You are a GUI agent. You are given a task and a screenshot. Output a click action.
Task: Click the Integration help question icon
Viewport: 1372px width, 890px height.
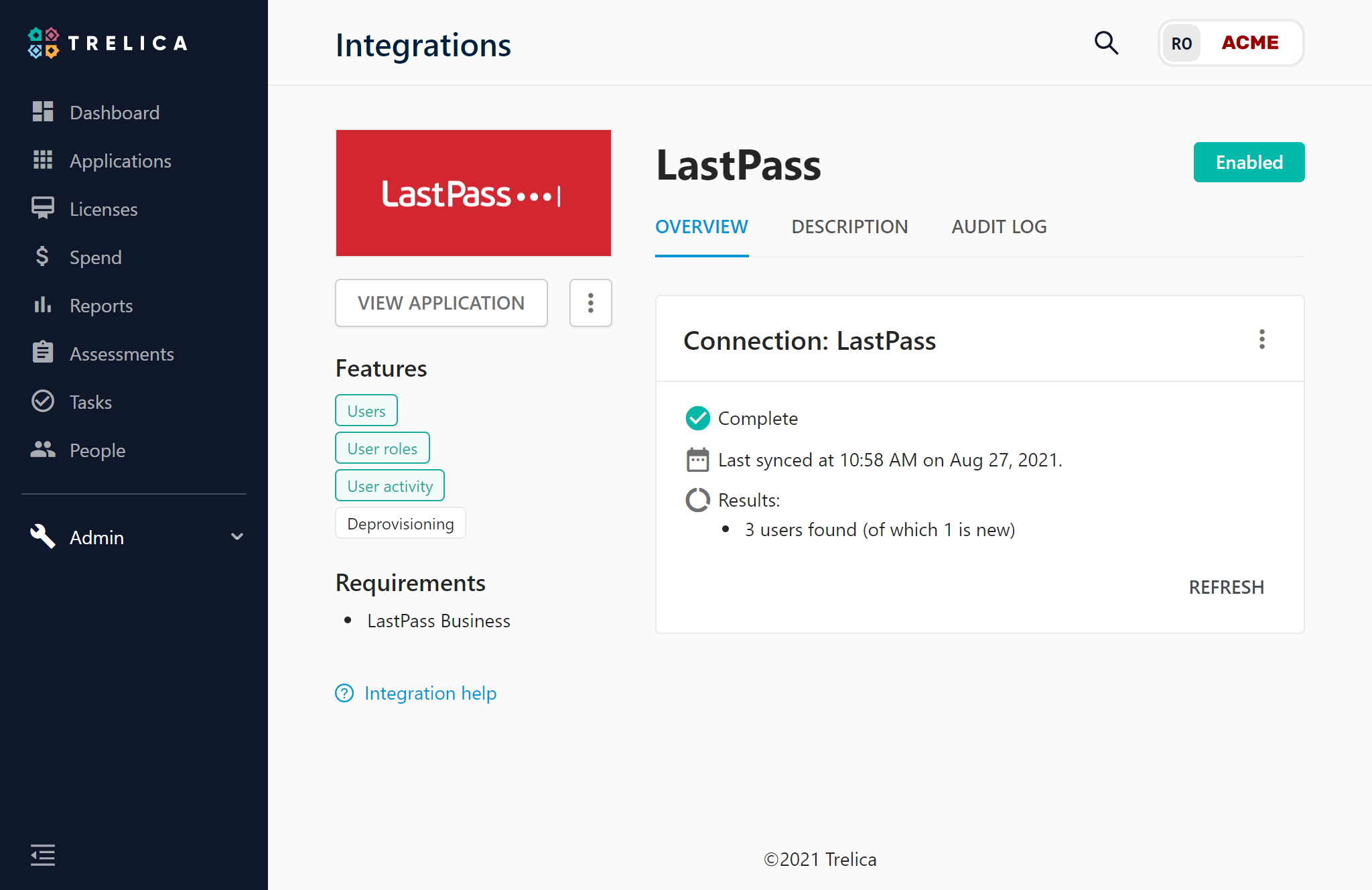(x=344, y=693)
